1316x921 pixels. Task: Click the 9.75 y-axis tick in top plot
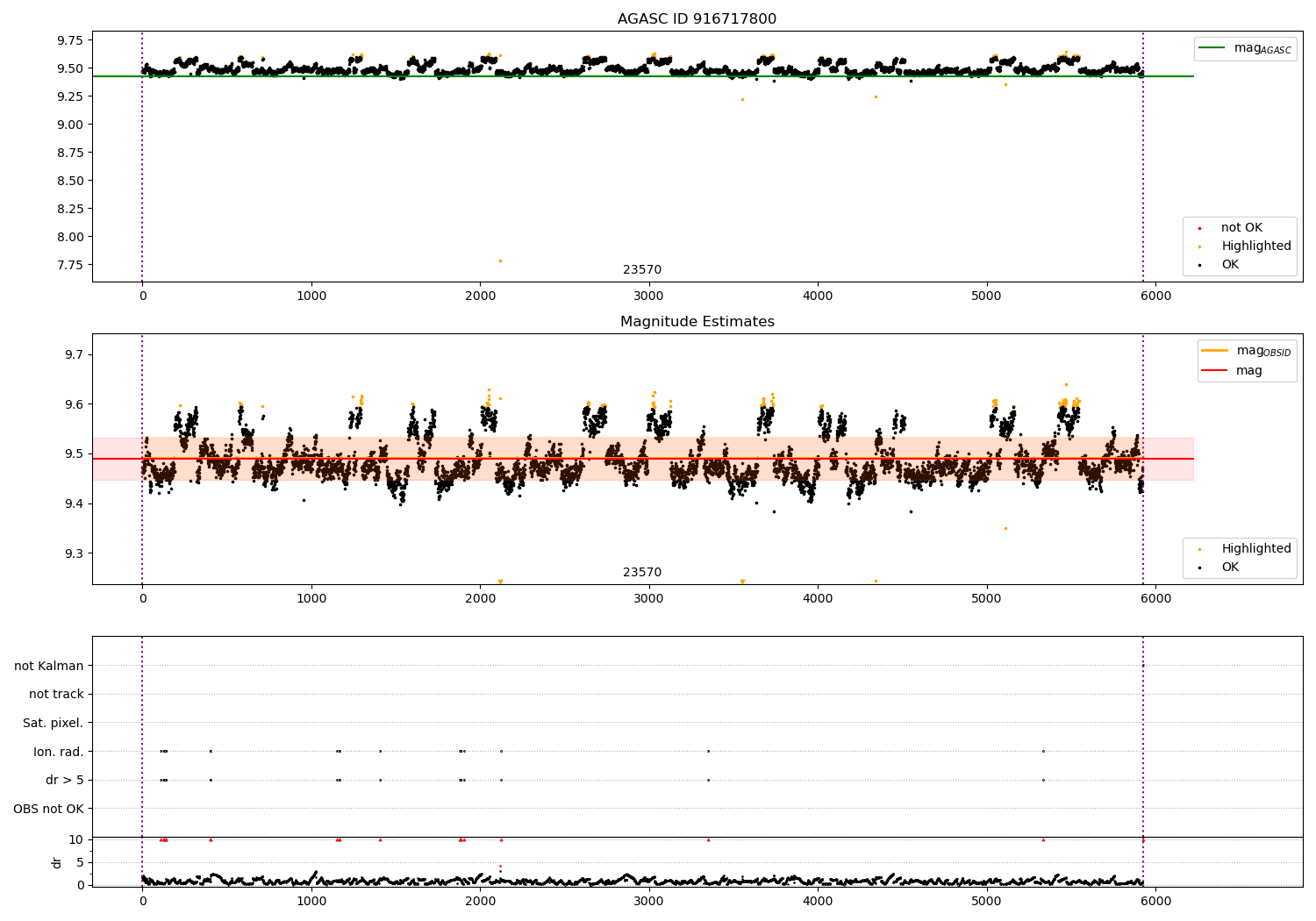69,40
